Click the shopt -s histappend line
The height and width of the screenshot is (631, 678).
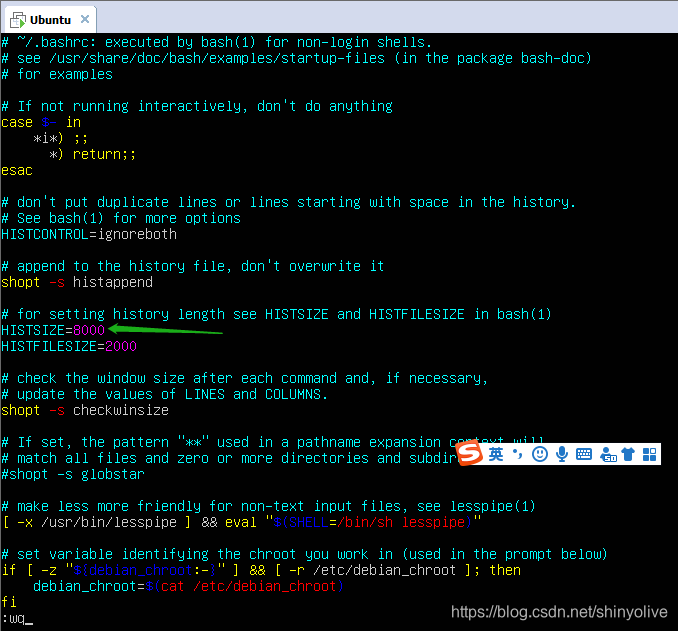[77, 282]
